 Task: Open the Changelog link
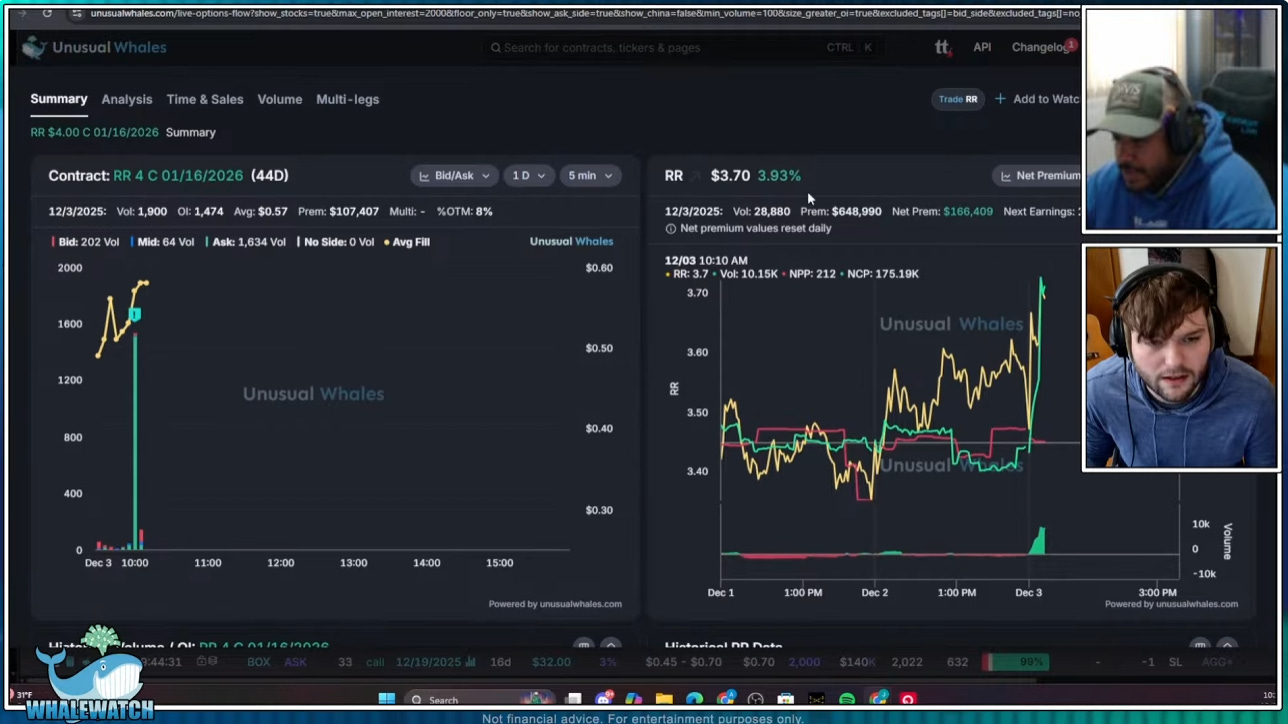coord(1040,47)
